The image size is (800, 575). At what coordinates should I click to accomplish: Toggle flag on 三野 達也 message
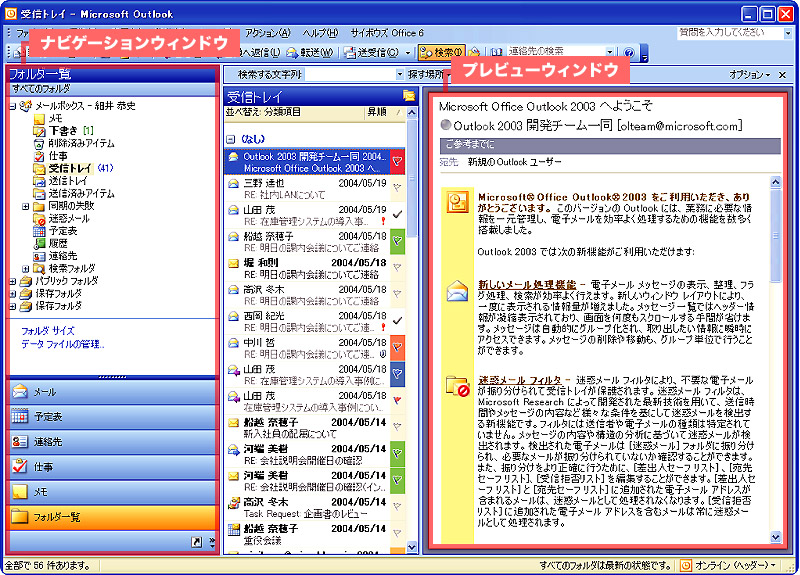pos(397,188)
